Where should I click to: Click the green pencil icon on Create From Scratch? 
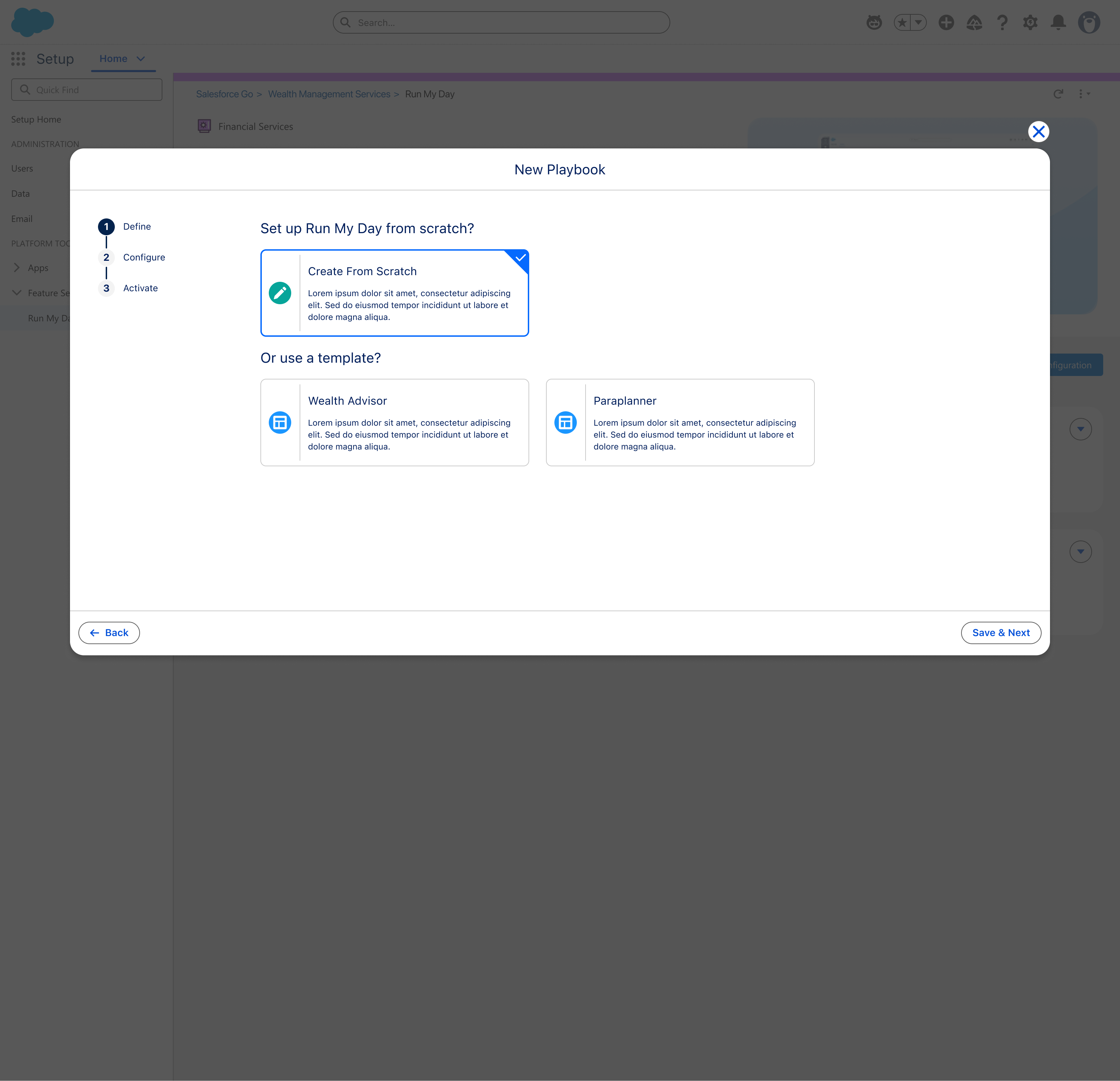(x=280, y=293)
